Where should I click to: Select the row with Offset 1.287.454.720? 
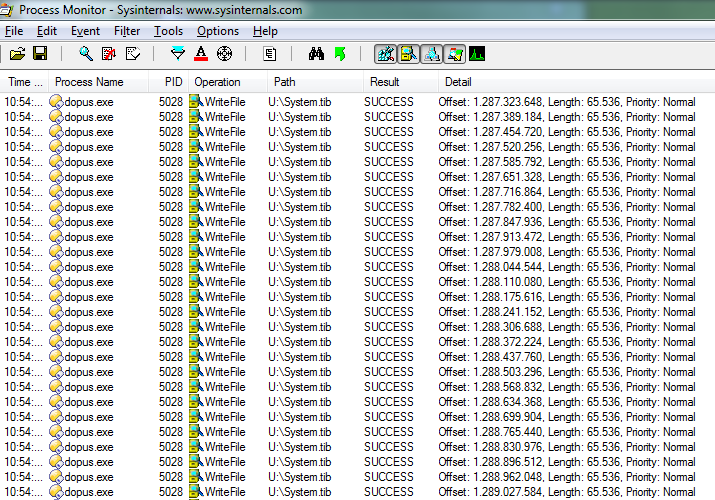[x=358, y=132]
